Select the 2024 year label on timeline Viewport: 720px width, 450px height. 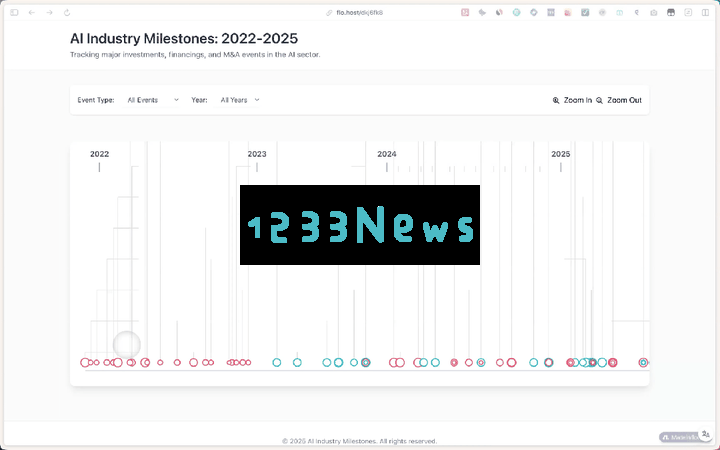click(x=387, y=154)
